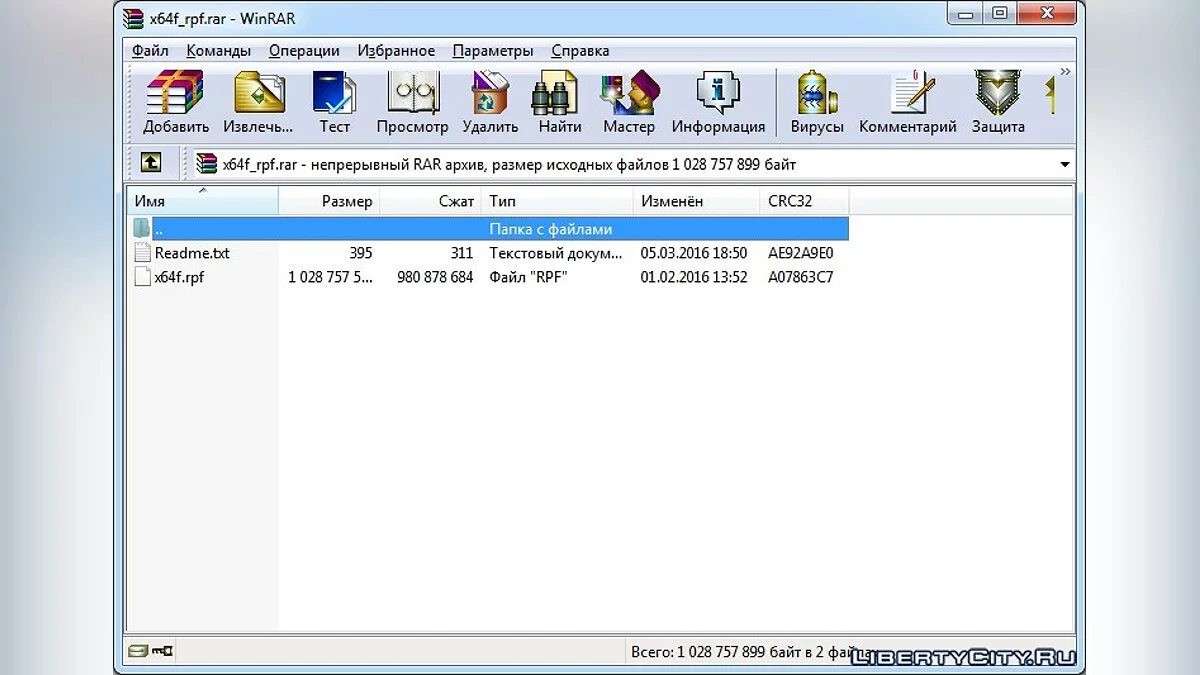Click the Удалить (Delete) toolbar icon
1200x675 pixels.
pos(490,94)
